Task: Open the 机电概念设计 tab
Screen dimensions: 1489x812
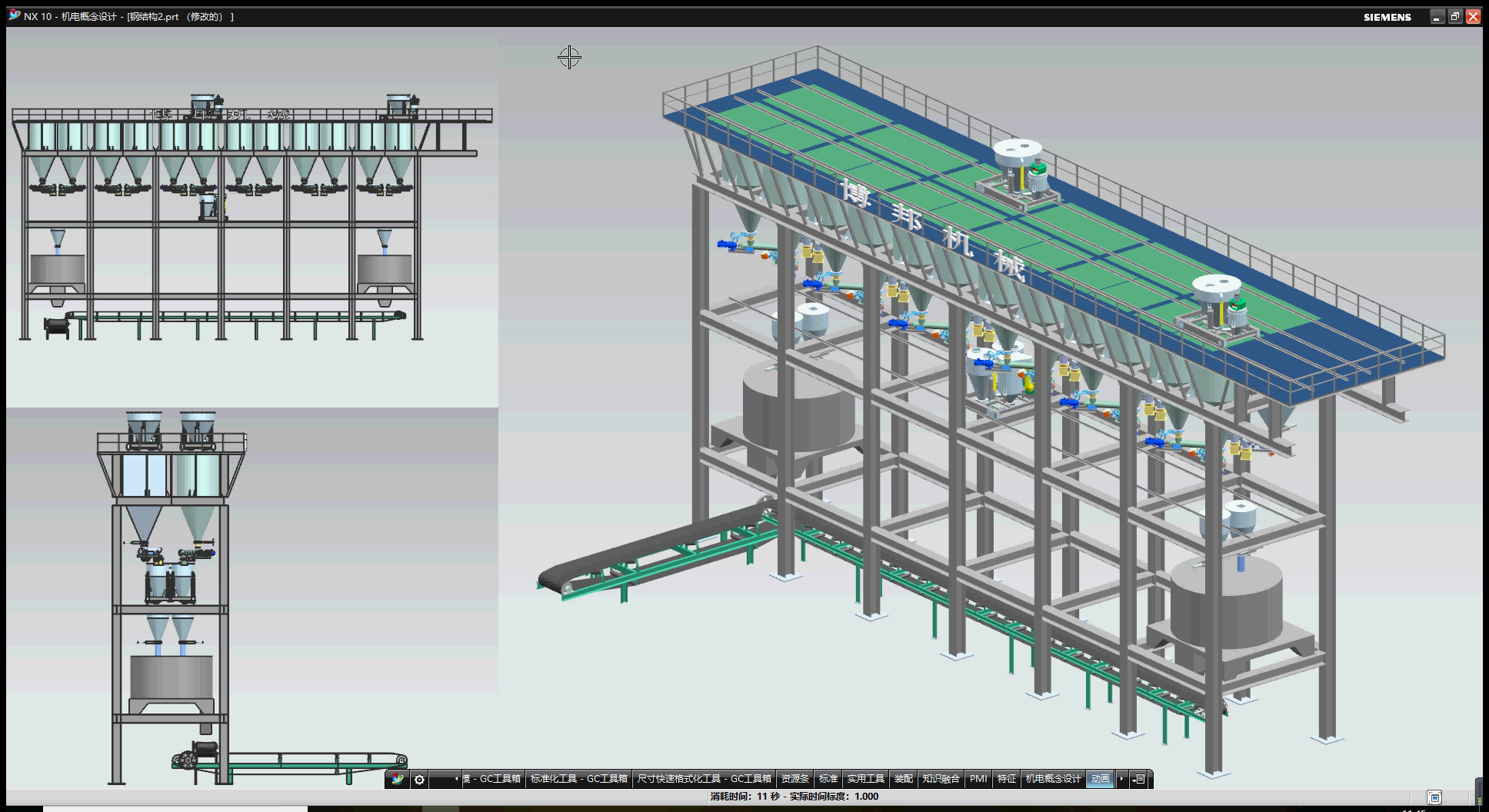Action: tap(1053, 779)
